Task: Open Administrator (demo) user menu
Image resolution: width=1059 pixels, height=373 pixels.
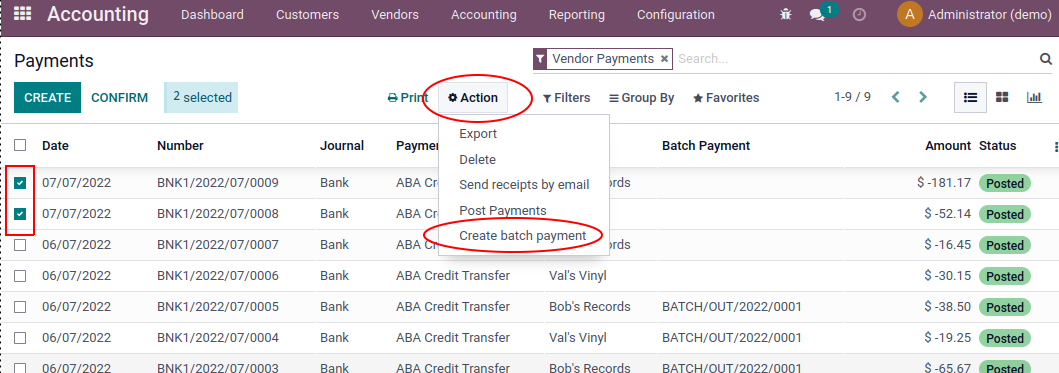Action: click(x=974, y=14)
